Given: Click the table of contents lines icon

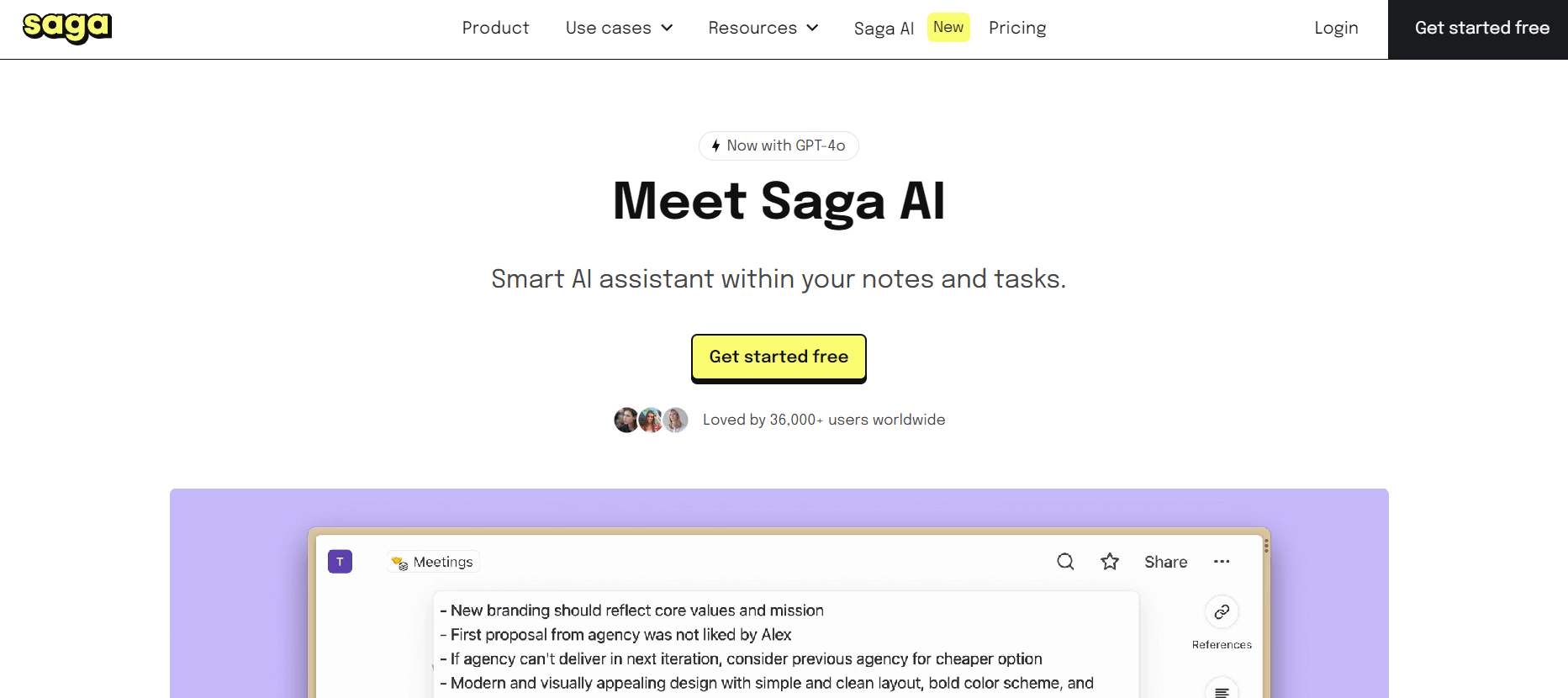Looking at the screenshot, I should point(1222,691).
